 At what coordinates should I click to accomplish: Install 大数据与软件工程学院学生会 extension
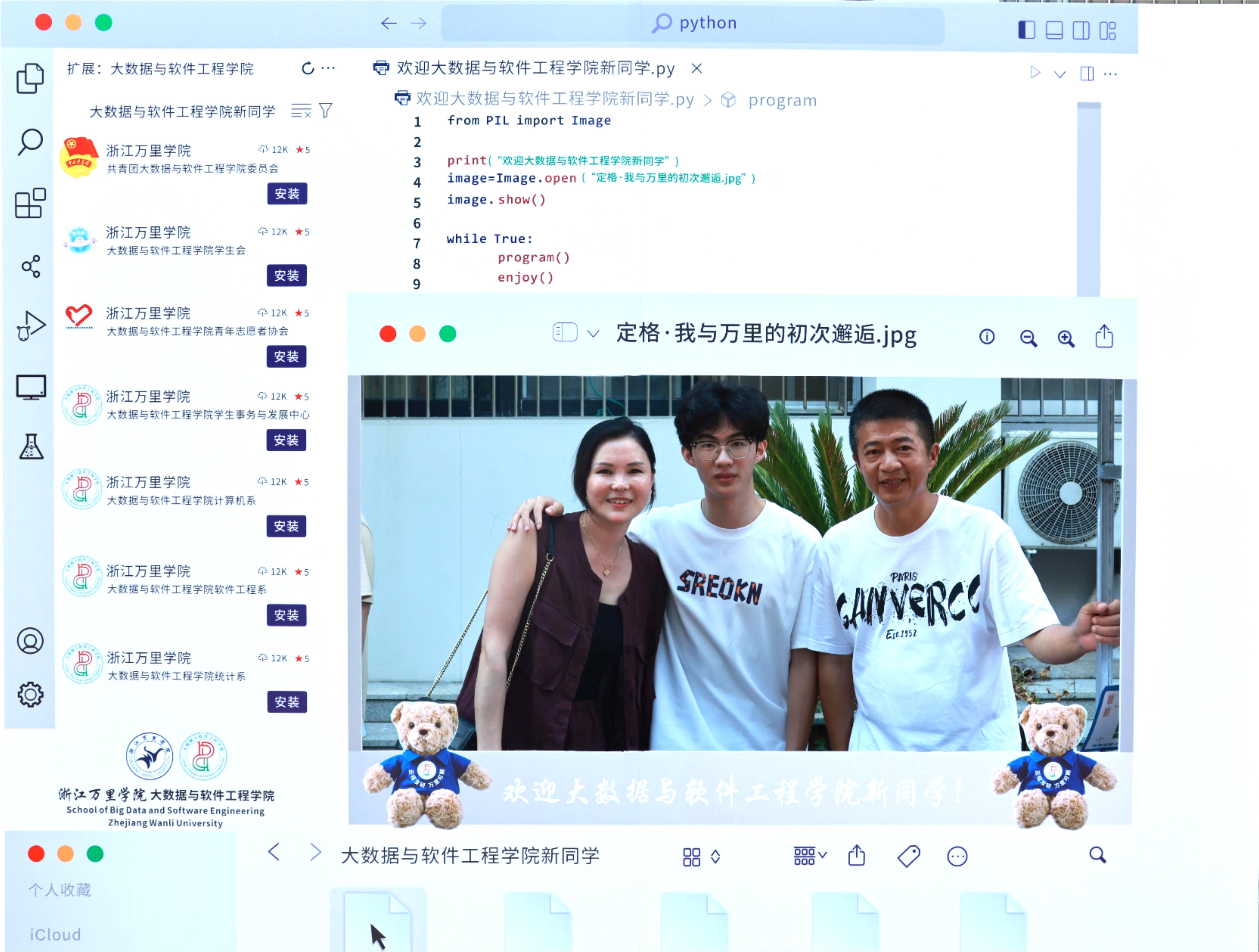tap(286, 275)
